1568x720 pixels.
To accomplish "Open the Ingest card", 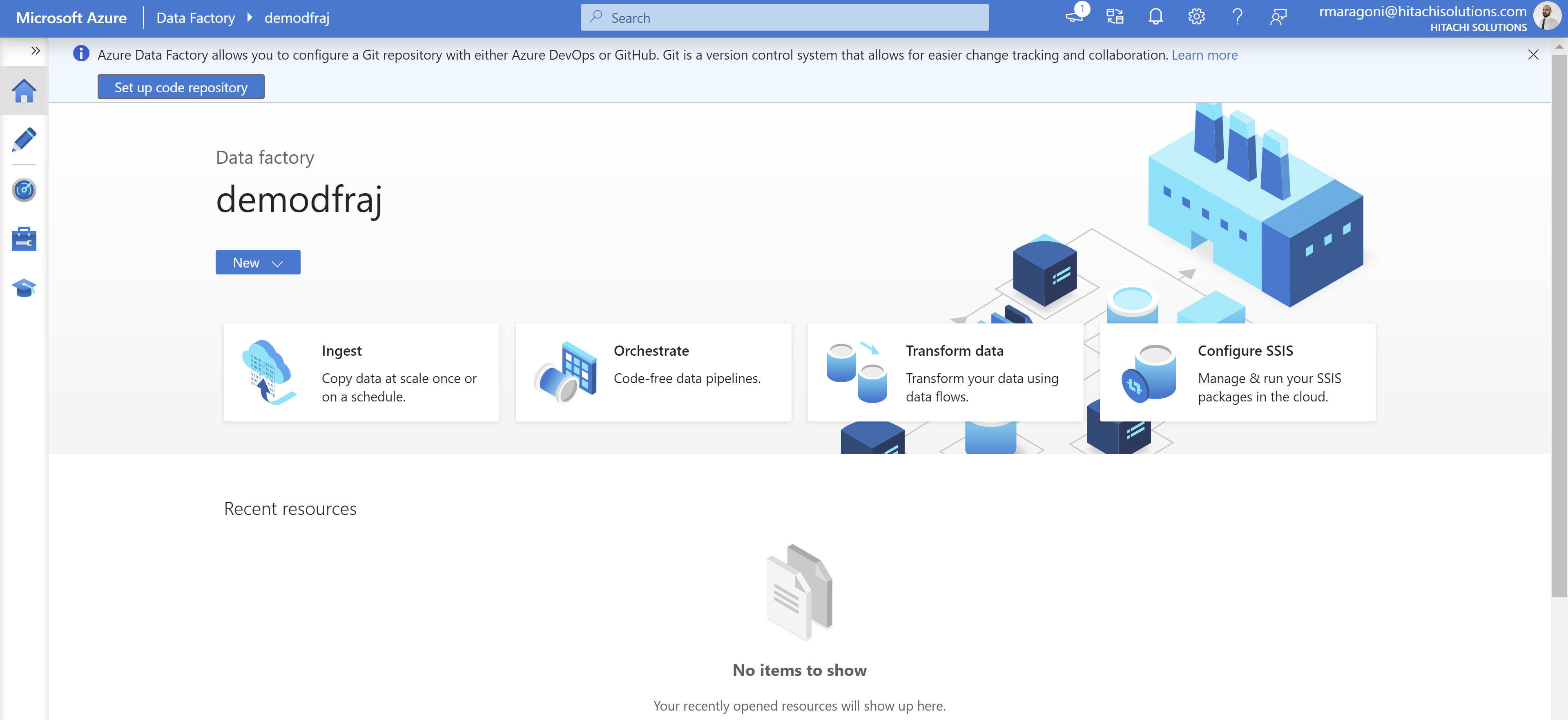I will [361, 372].
